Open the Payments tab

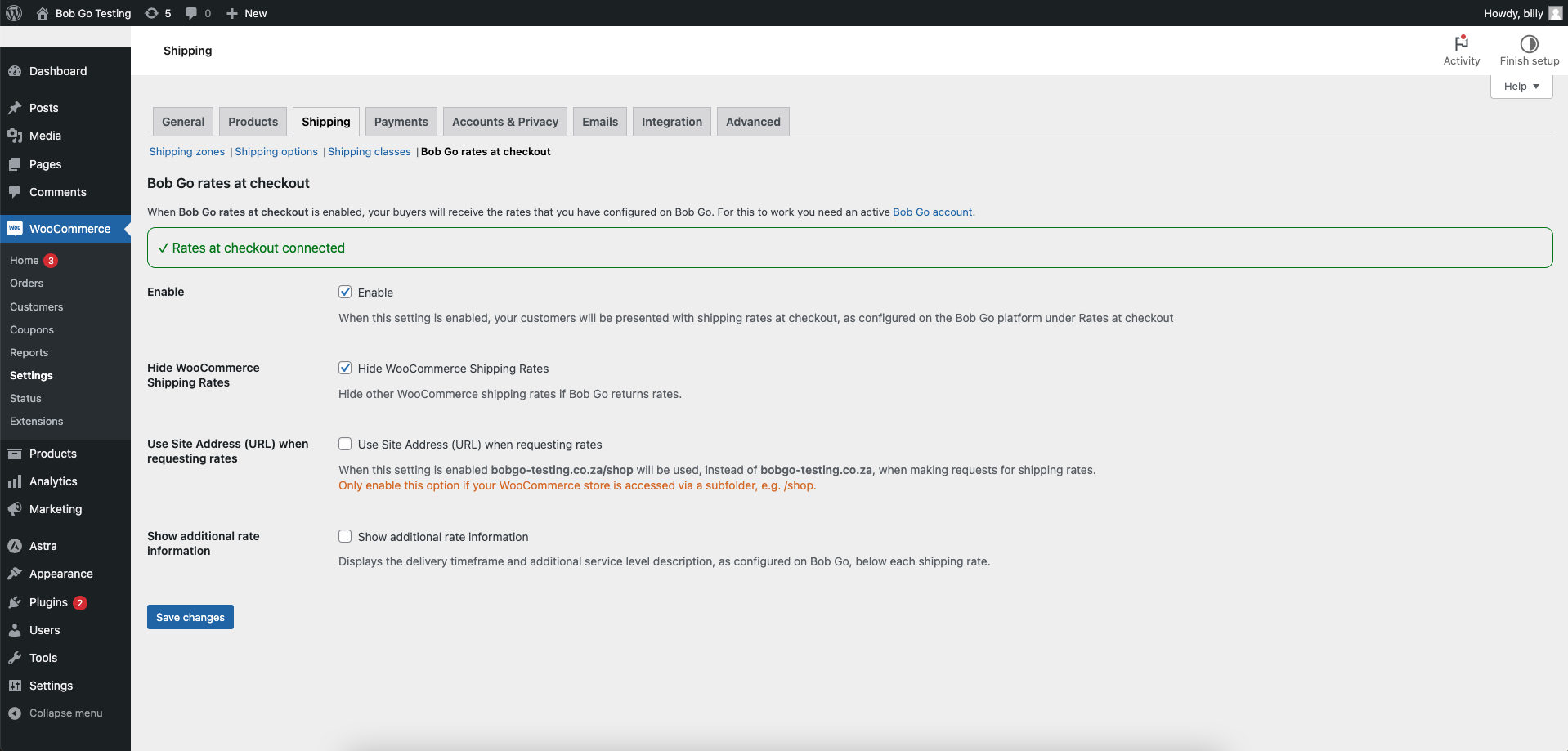coord(401,122)
